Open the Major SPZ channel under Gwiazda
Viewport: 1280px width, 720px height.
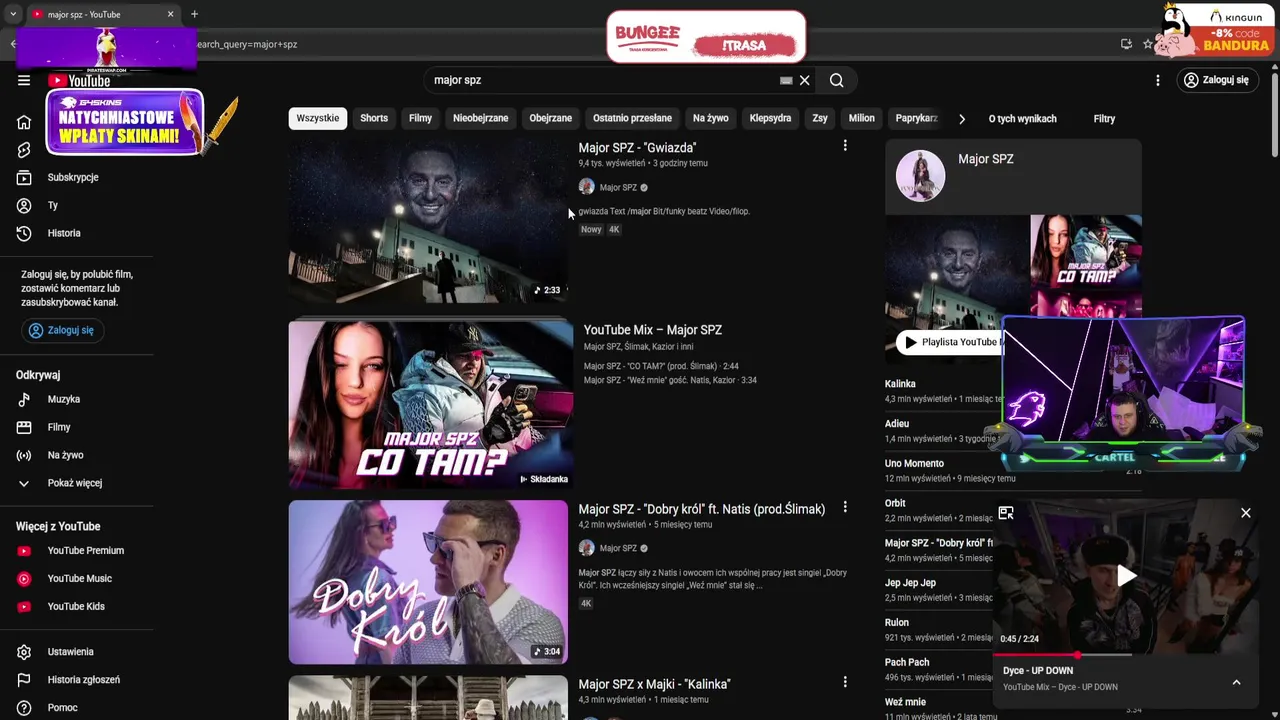coord(618,187)
